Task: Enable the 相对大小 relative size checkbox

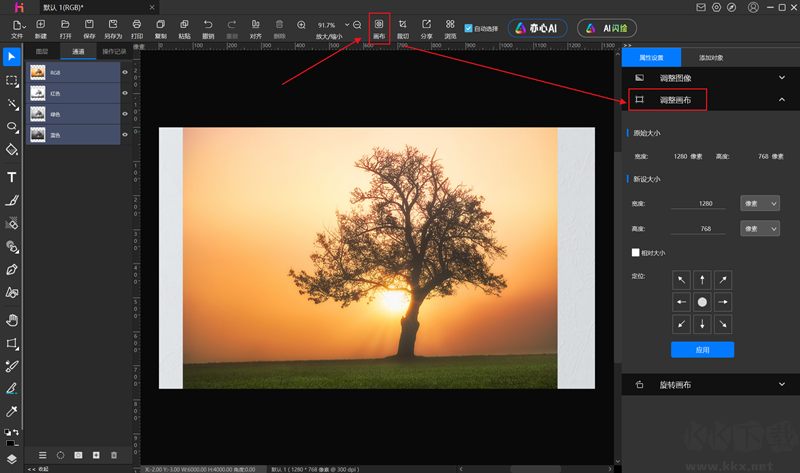Action: [x=635, y=253]
